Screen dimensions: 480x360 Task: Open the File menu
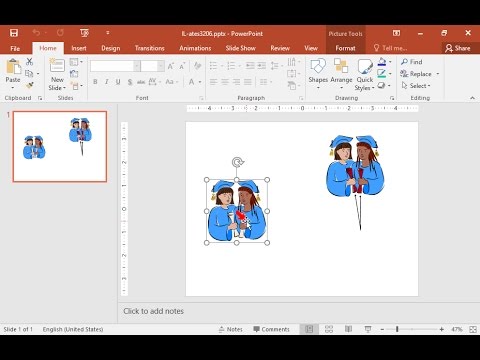[x=15, y=48]
